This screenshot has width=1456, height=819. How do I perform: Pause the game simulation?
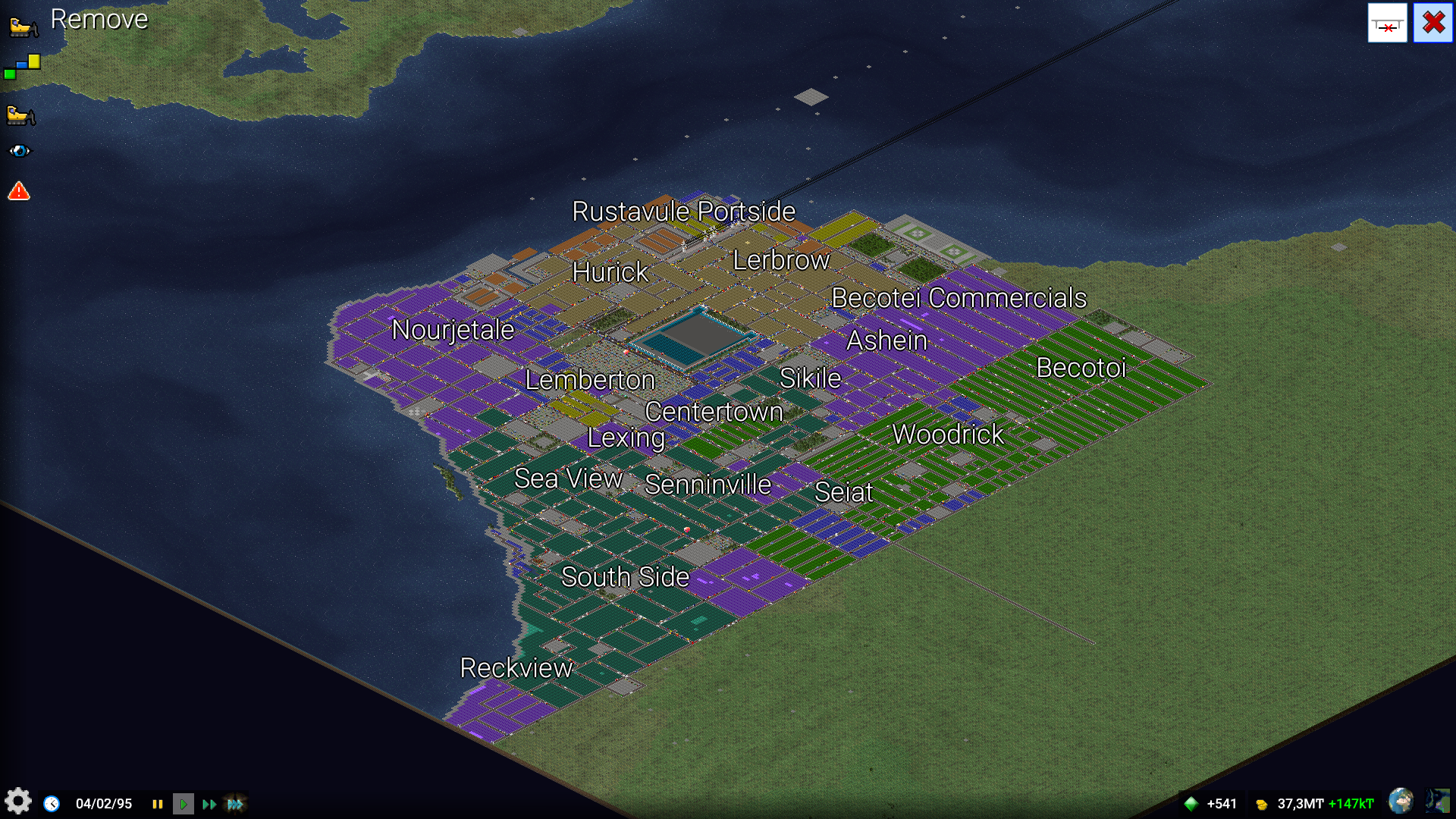coord(157,804)
